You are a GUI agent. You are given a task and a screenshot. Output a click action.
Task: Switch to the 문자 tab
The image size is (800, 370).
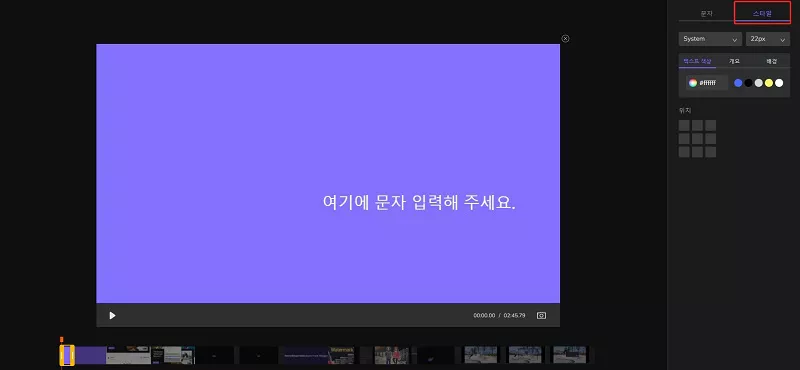tap(706, 14)
